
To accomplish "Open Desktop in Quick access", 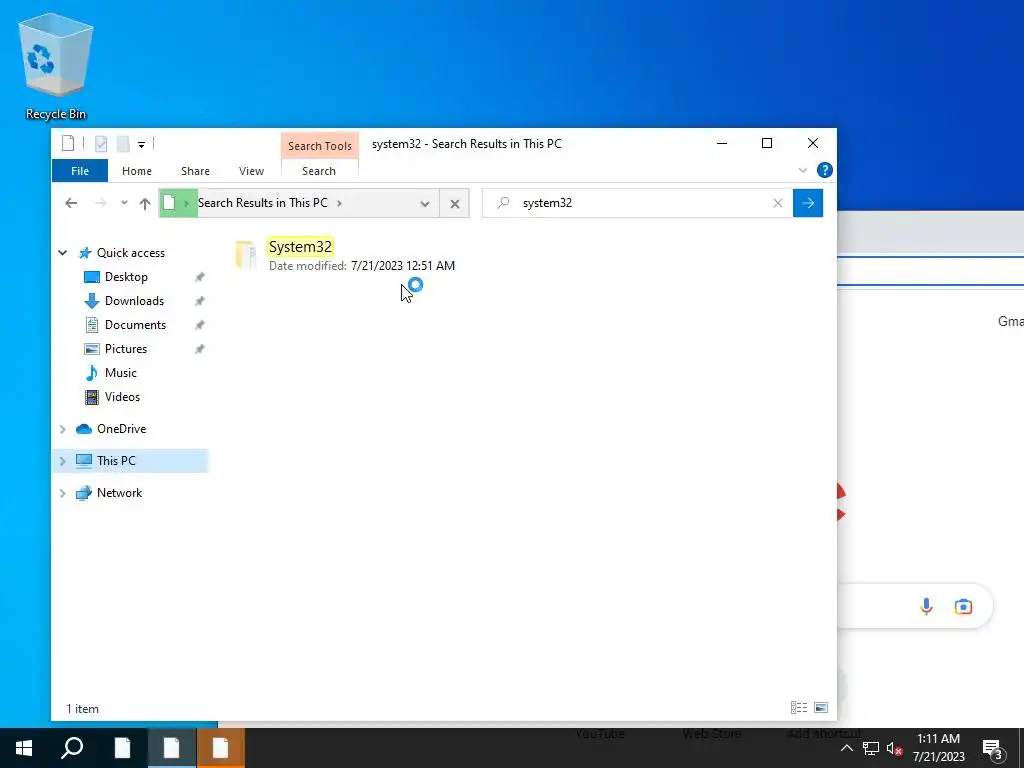I will pos(126,277).
